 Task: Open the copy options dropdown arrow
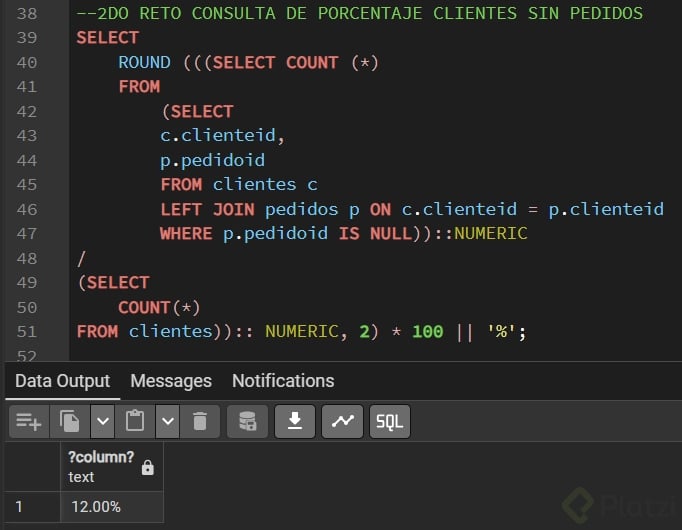pyautogui.click(x=103, y=421)
